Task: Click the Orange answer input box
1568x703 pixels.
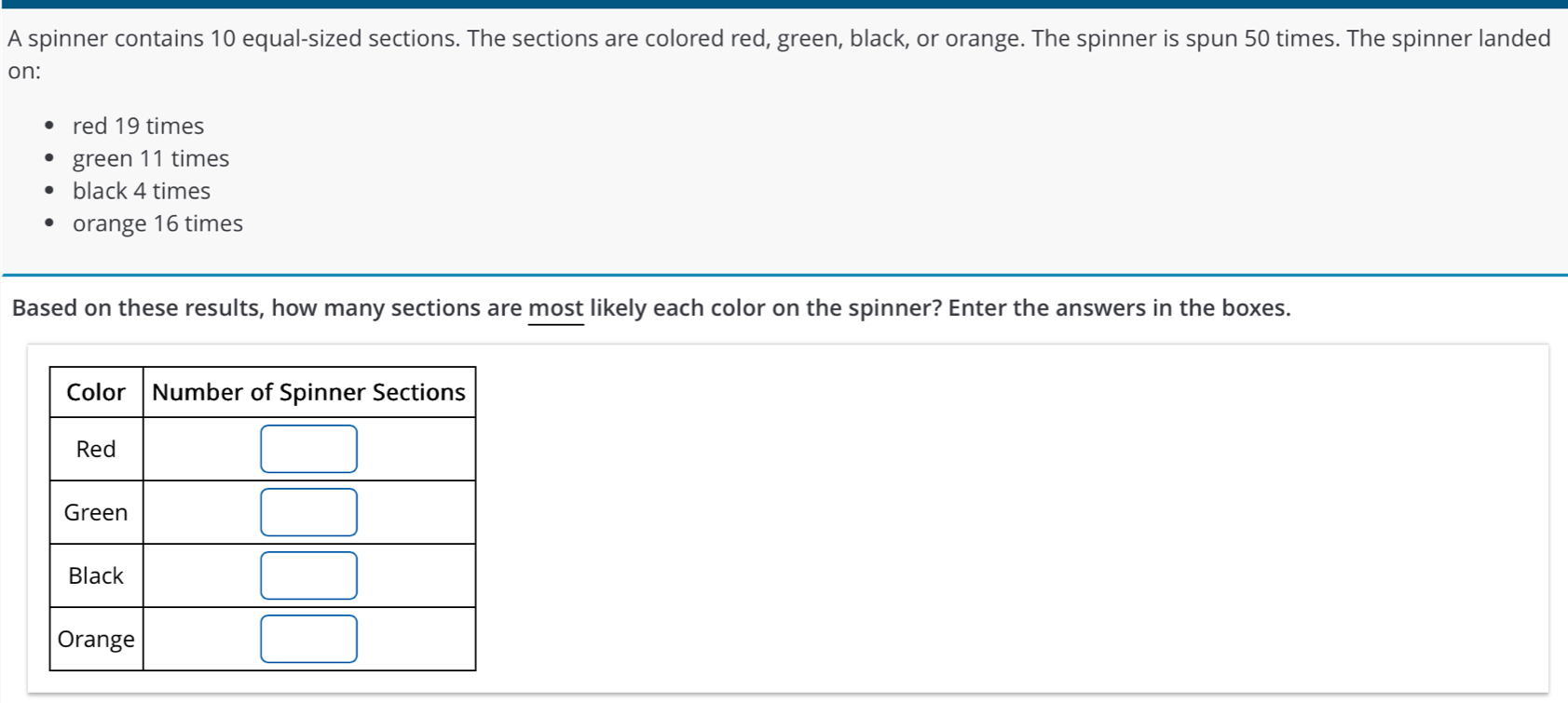Action: click(x=308, y=639)
